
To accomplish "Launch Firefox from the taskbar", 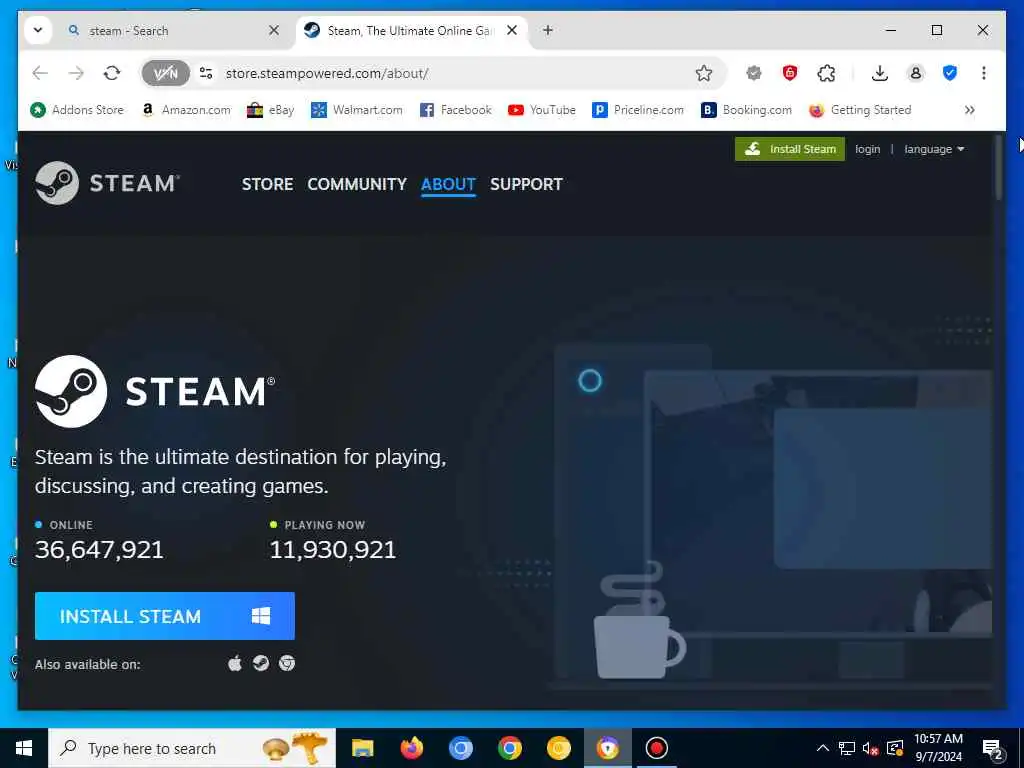I will [x=411, y=748].
